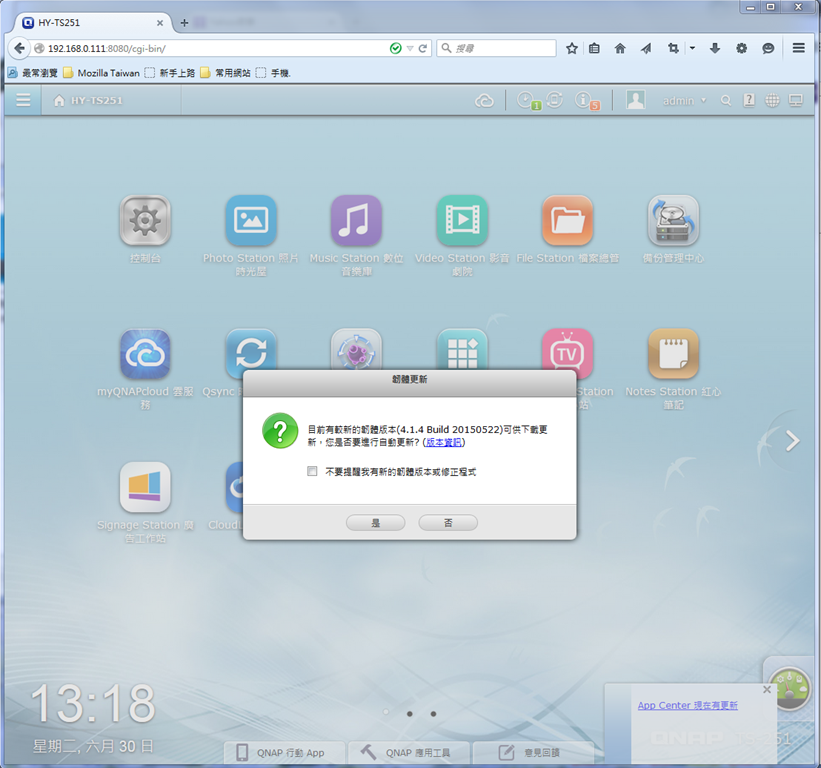Open the Music Station app
Screen dimensions: 821x768
pos(356,220)
